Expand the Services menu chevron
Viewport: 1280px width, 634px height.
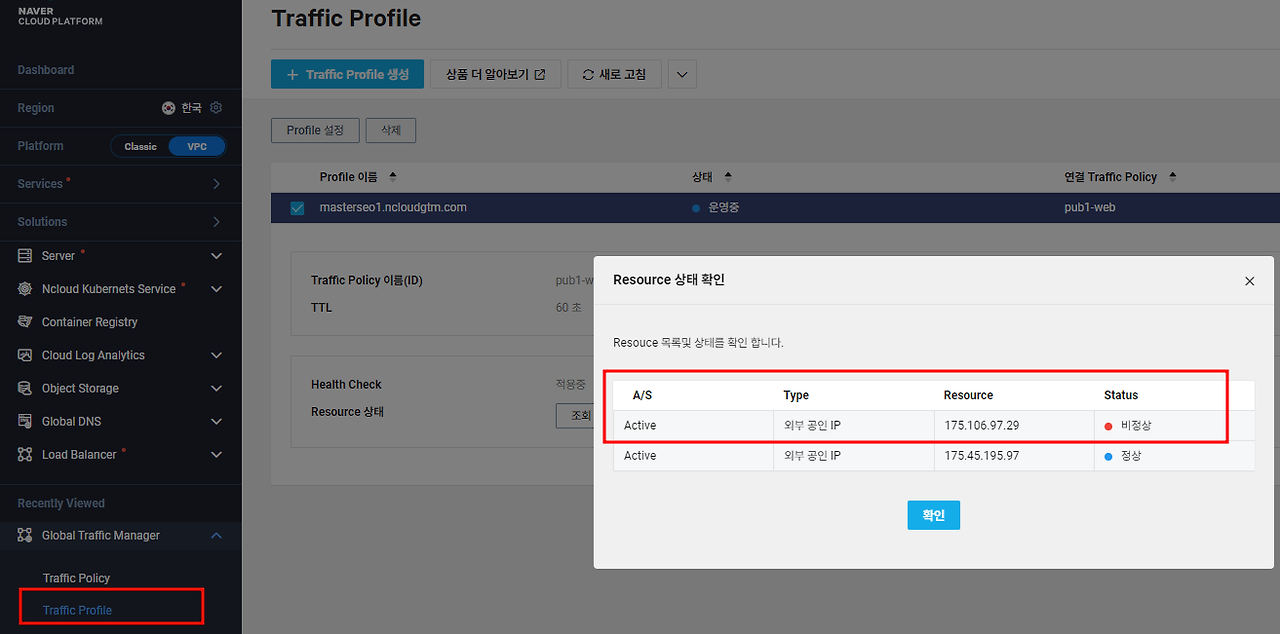pos(217,184)
